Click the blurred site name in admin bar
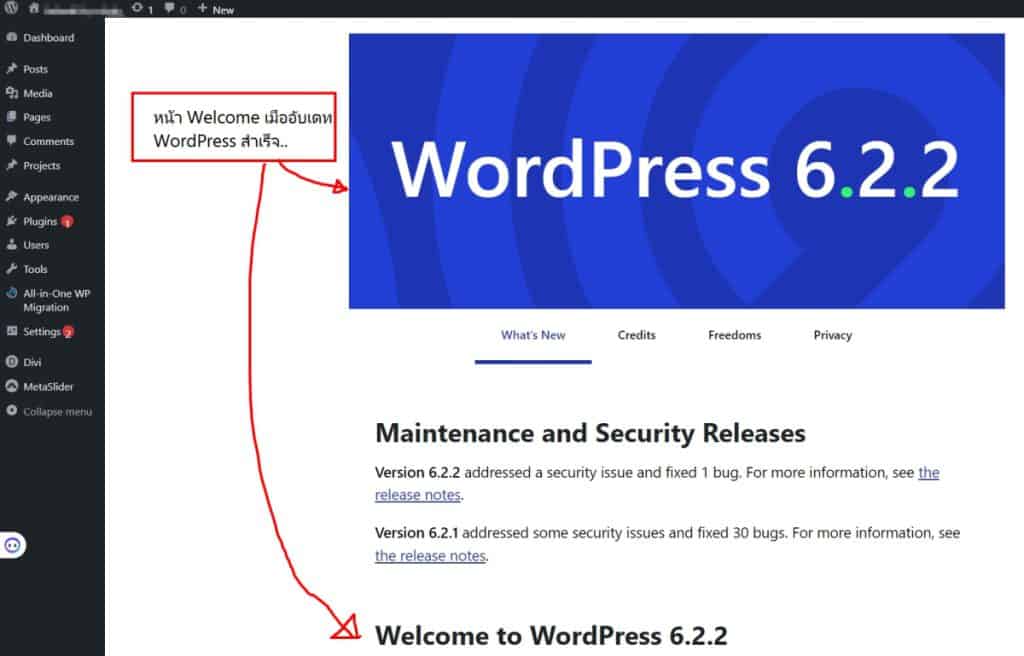The image size is (1024, 656). [x=83, y=9]
